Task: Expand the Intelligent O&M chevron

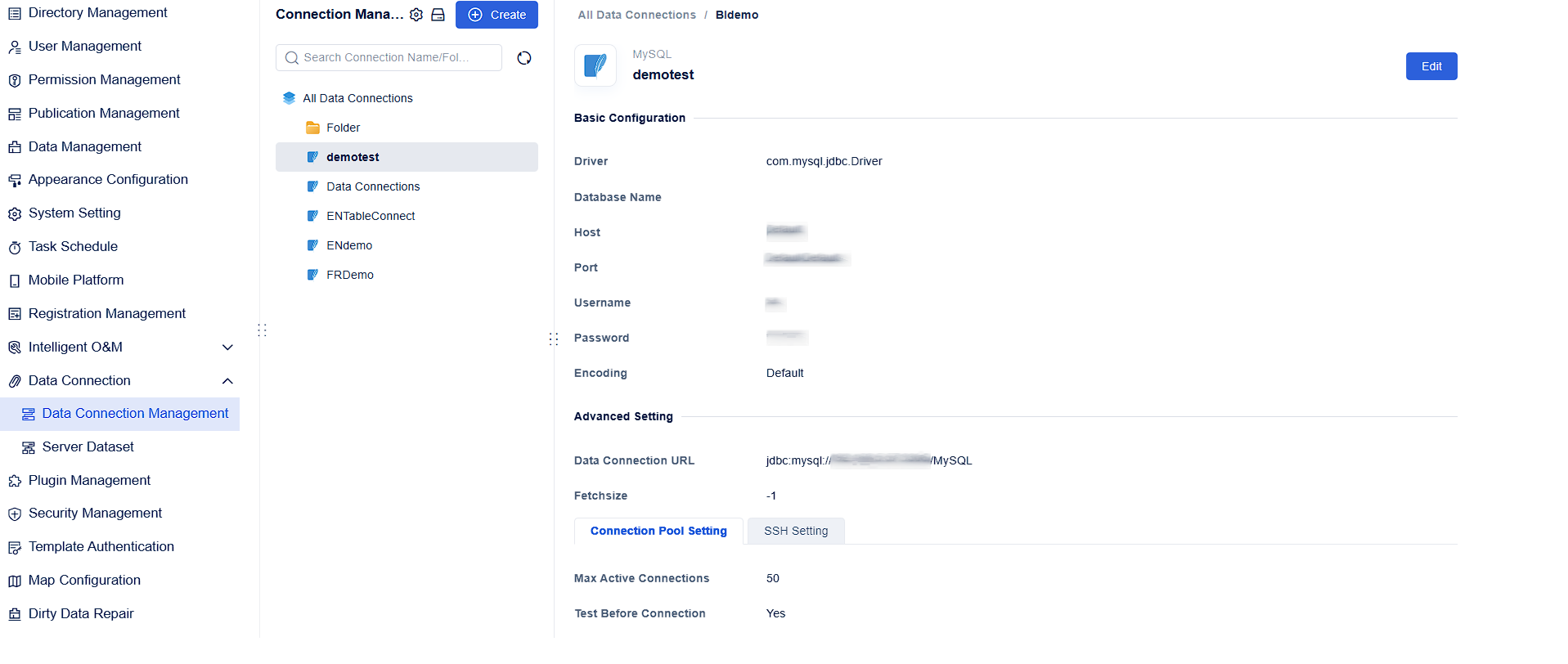Action: click(228, 348)
